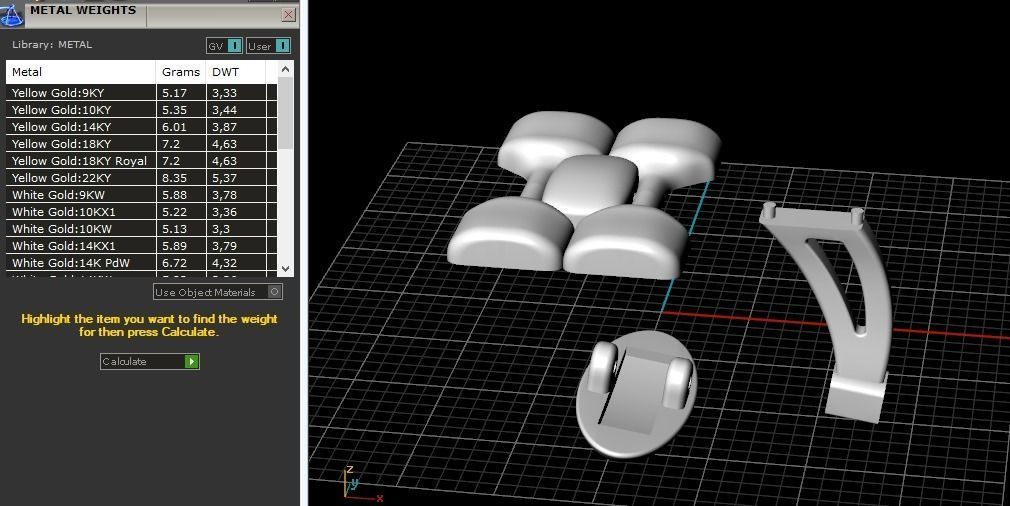Click the 6.72 grams value
The width and height of the screenshot is (1010, 506).
[175, 263]
